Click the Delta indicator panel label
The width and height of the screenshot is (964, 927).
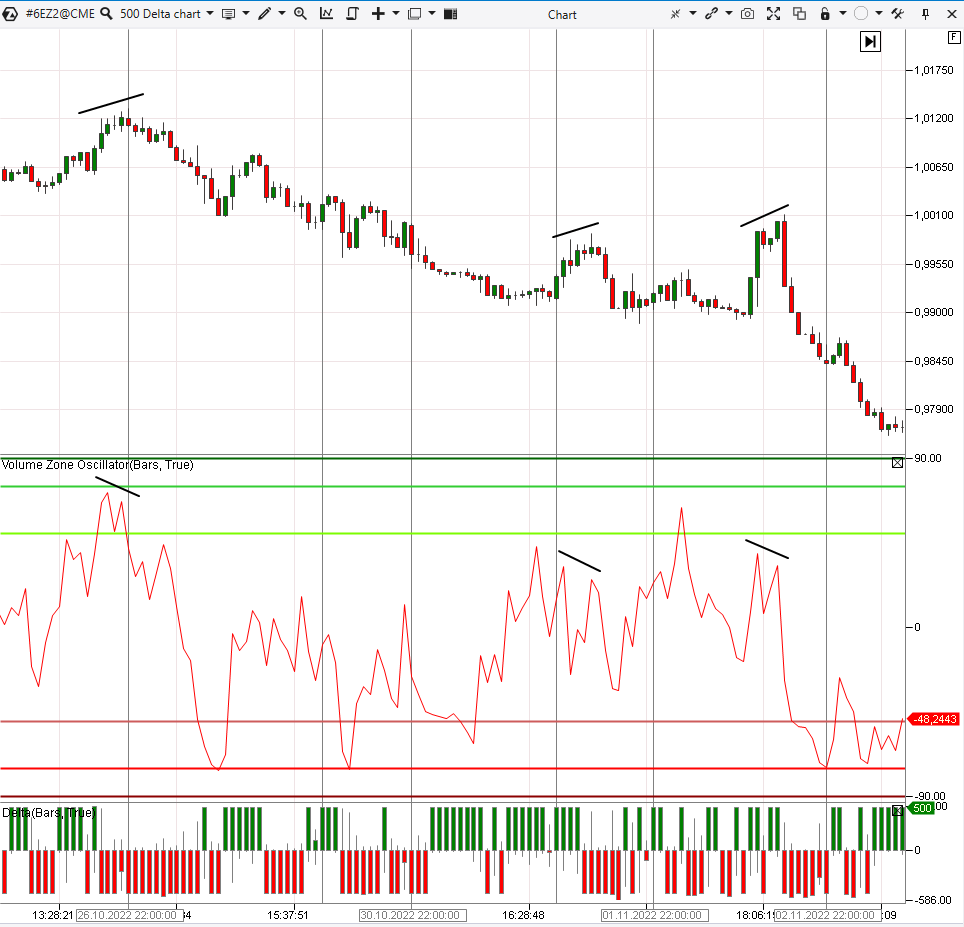pyautogui.click(x=48, y=813)
